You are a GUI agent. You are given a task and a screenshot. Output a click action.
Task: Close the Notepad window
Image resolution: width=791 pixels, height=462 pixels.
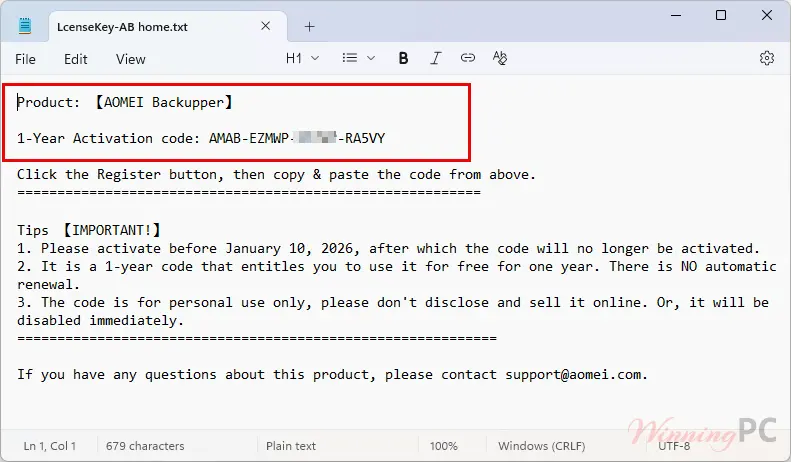point(767,15)
